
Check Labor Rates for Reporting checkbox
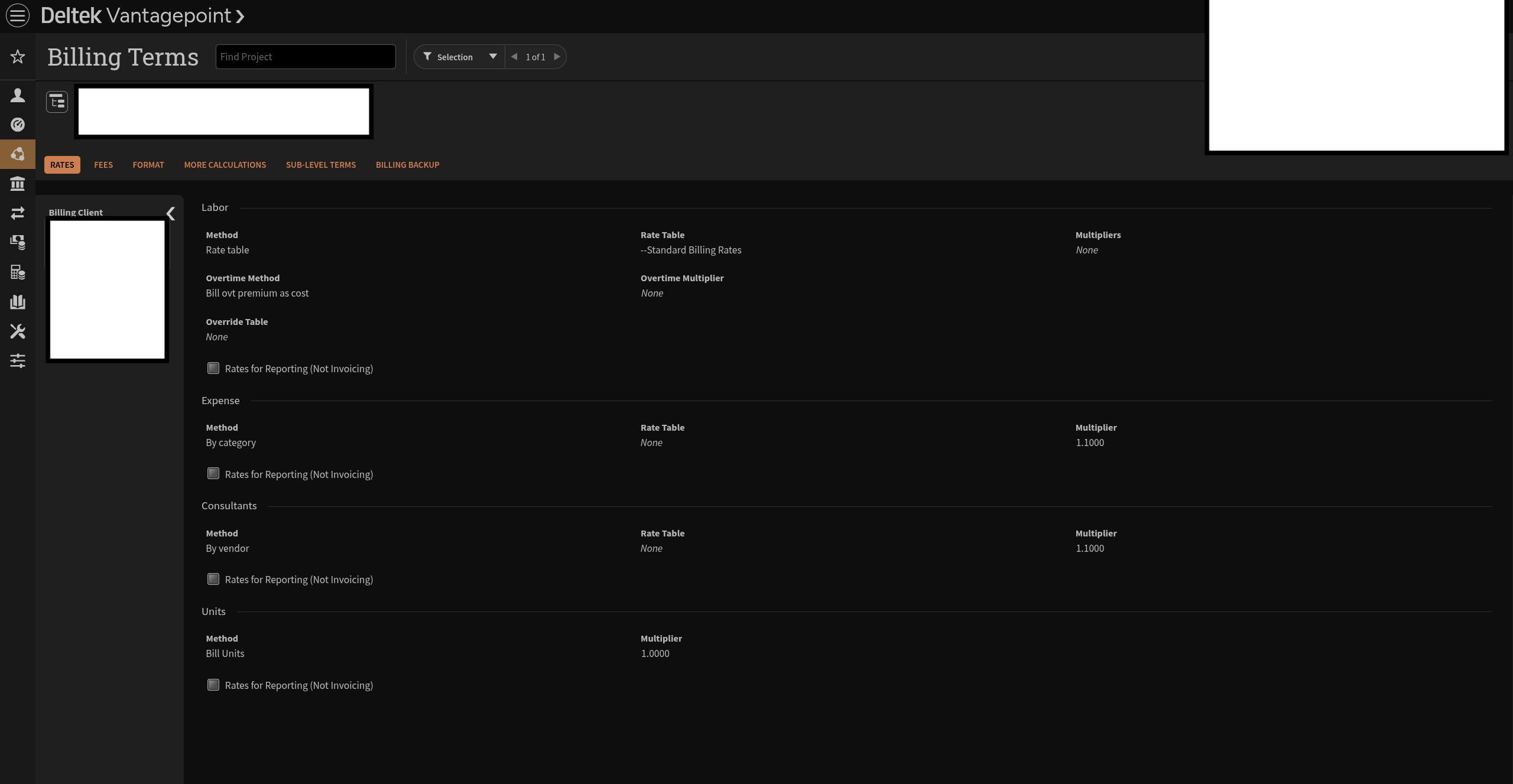coord(213,368)
